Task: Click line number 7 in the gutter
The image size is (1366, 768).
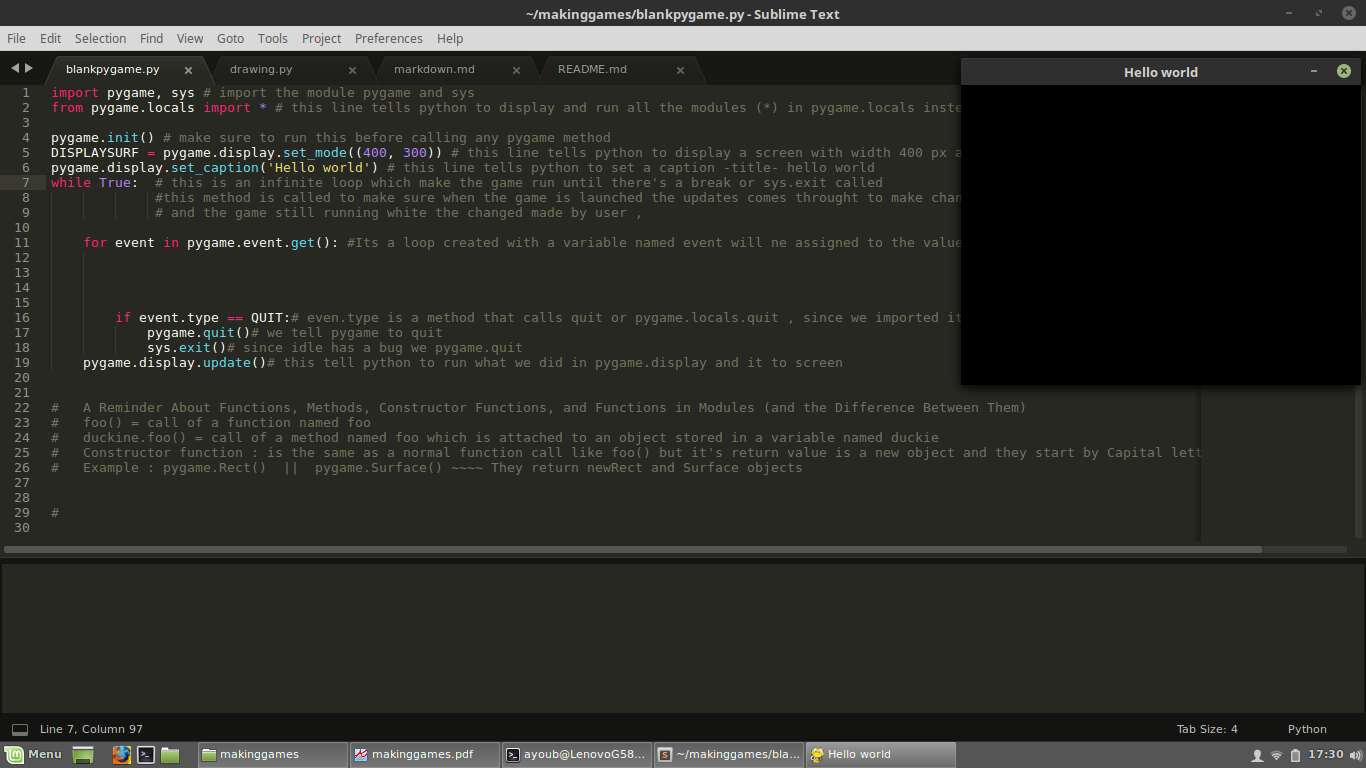Action: pyautogui.click(x=26, y=182)
